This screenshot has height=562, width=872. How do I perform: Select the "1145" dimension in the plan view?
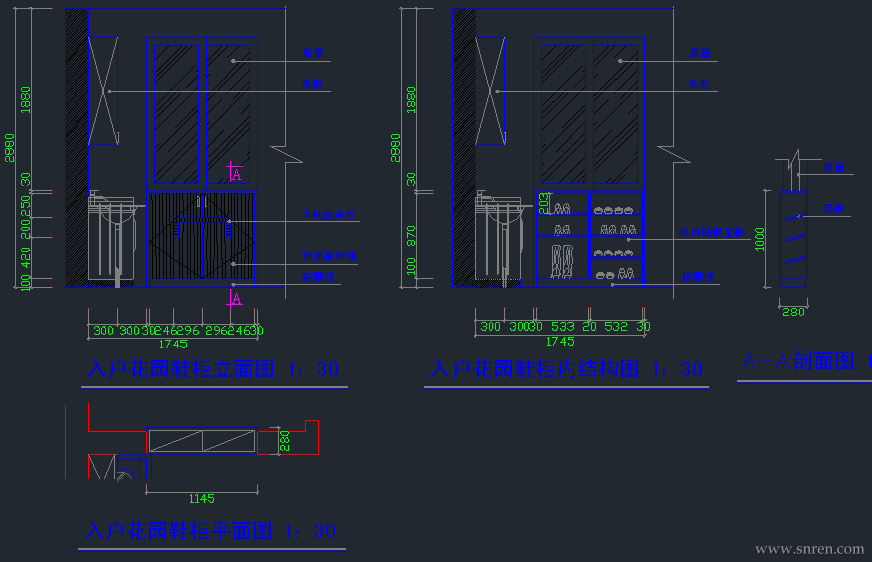click(x=201, y=499)
